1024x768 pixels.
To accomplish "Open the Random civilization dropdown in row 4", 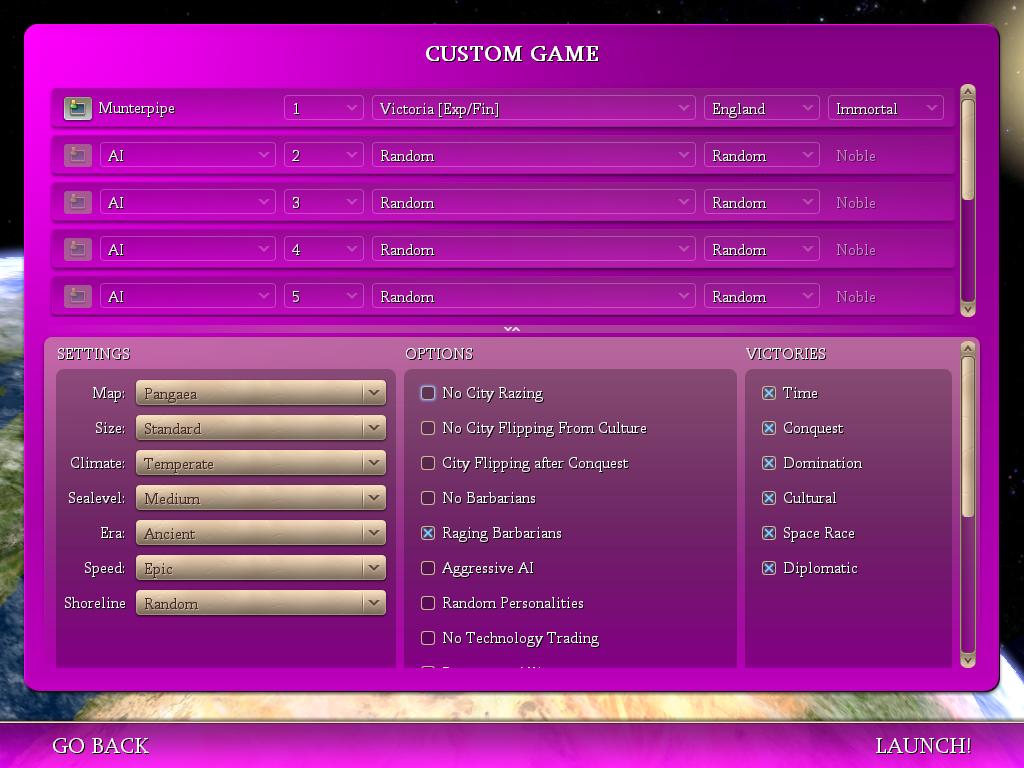I will pyautogui.click(x=761, y=249).
